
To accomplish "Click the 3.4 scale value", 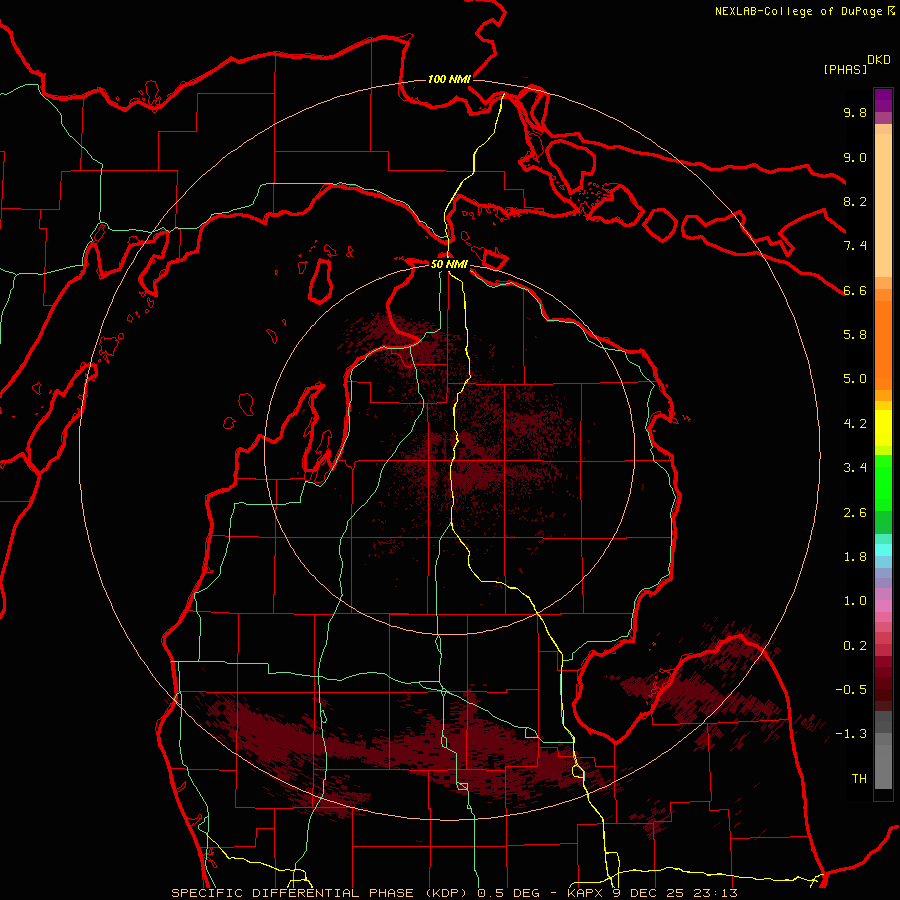I will click(855, 468).
